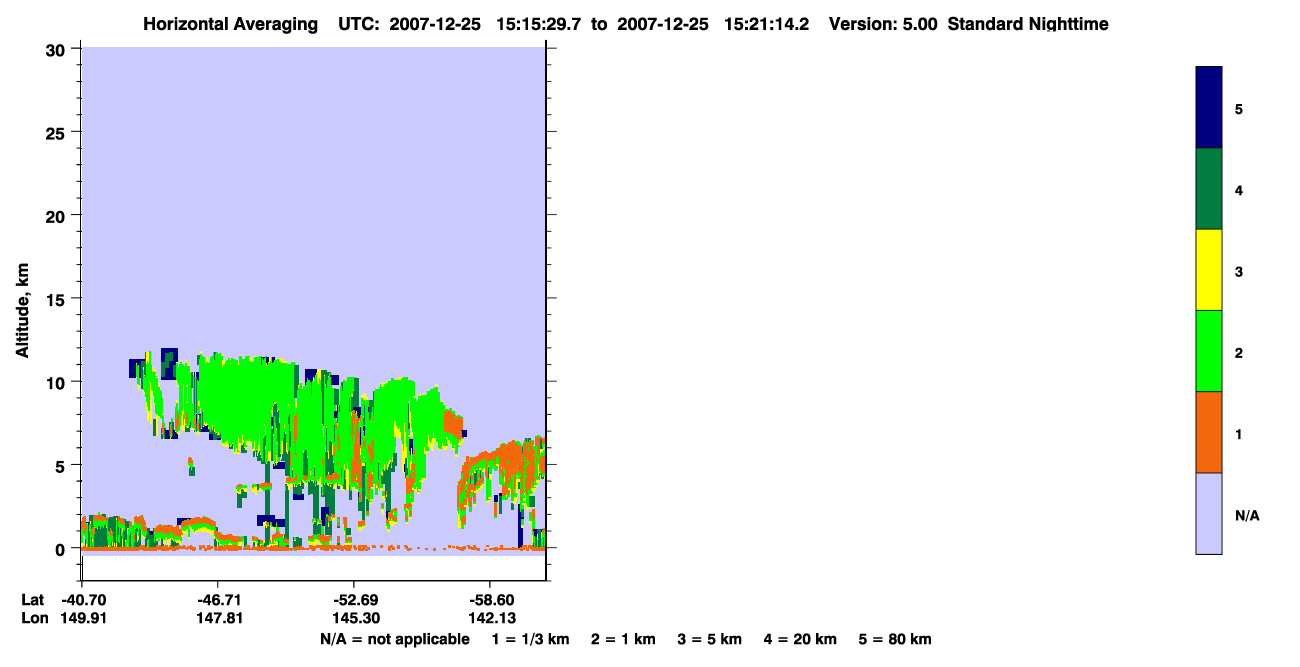Viewport: 1300px width, 667px height.
Task: Click the 15 altitude tick label
Action: point(58,299)
